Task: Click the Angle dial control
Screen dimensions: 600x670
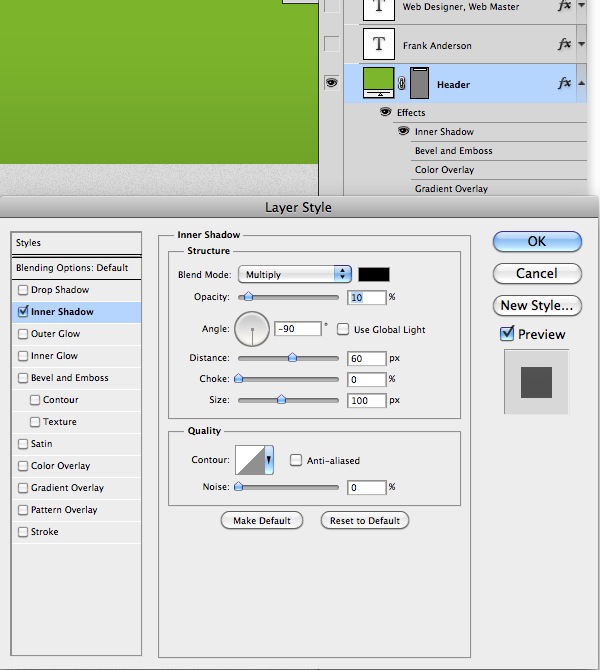Action: pos(252,329)
